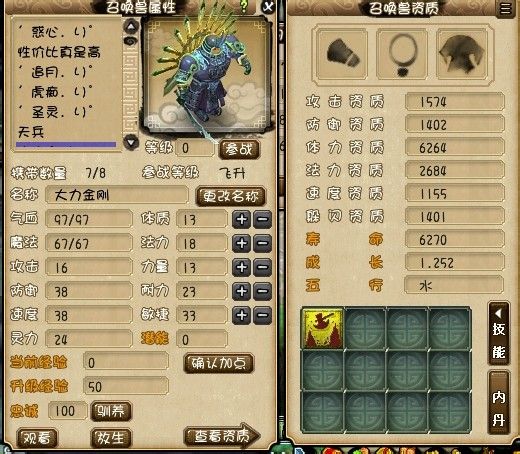The height and width of the screenshot is (454, 520).
Task: Increase 力量 with the plus button
Action: point(242,267)
